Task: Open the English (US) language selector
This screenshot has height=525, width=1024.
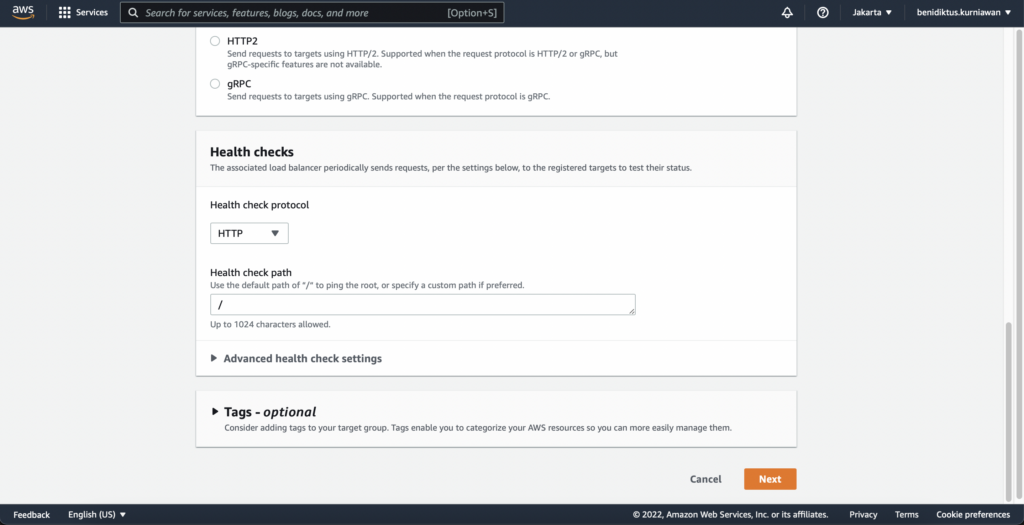Action: click(x=97, y=515)
